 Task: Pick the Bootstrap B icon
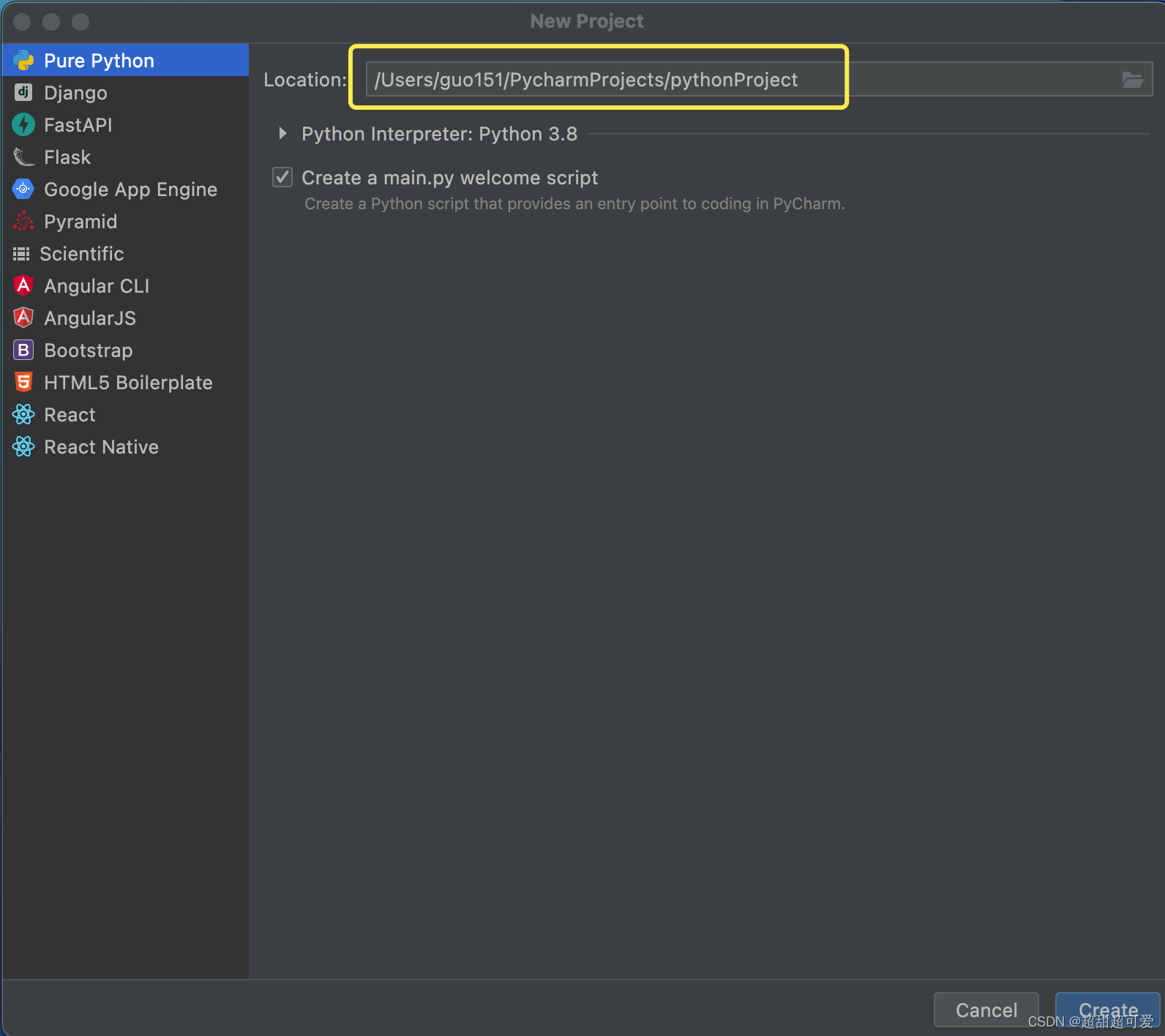23,350
